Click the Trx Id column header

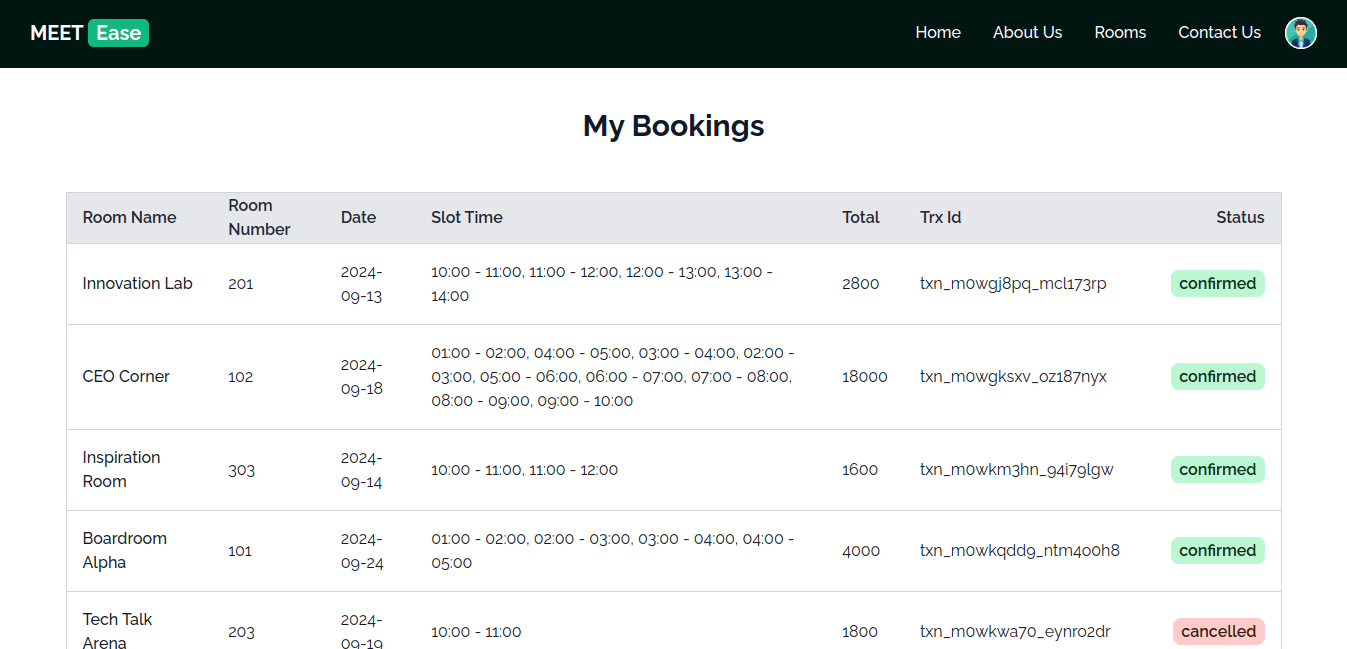pyautogui.click(x=940, y=218)
